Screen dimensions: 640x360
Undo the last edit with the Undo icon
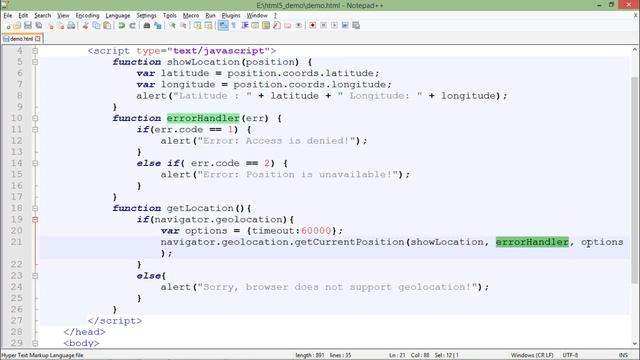[121, 26]
